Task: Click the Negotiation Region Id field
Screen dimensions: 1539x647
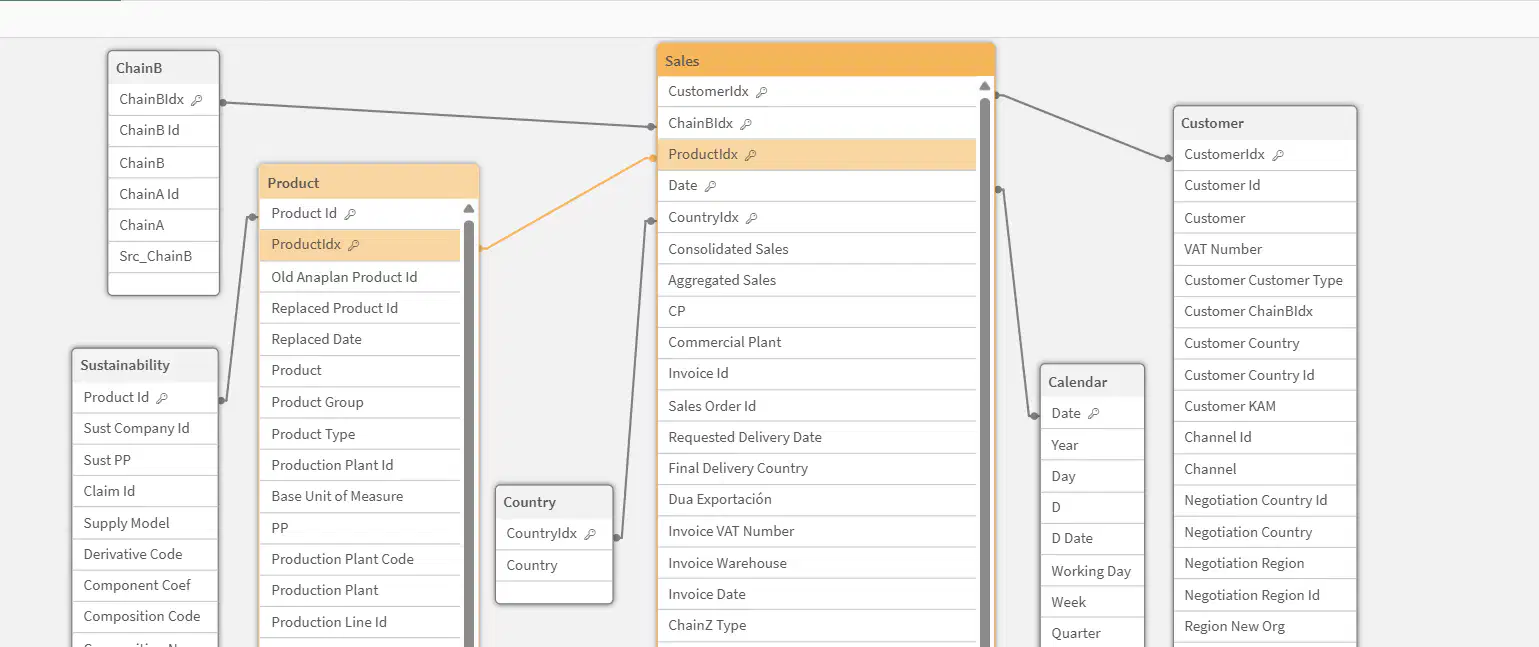Action: click(1265, 595)
